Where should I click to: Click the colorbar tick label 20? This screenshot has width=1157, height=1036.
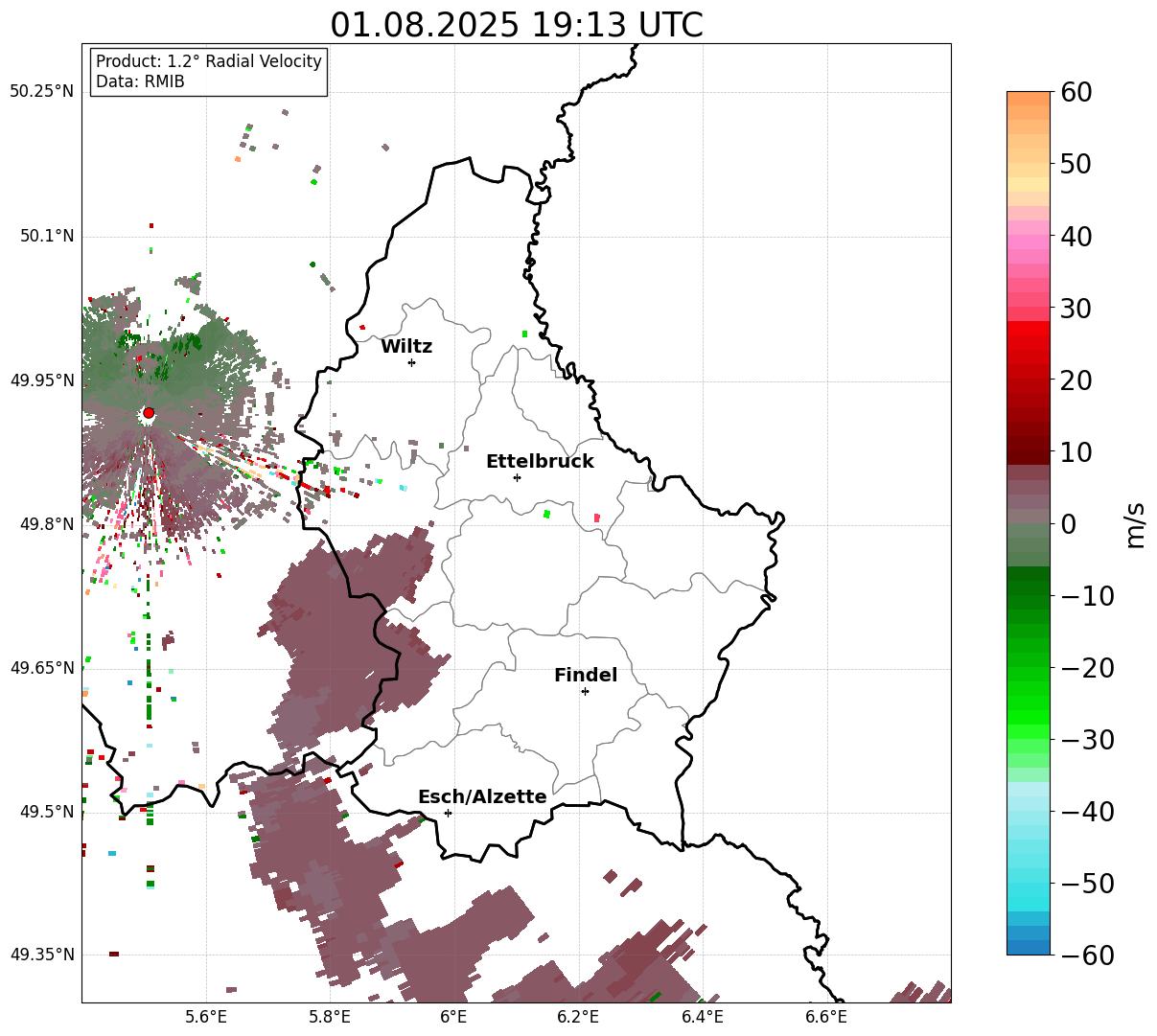pyautogui.click(x=1077, y=380)
